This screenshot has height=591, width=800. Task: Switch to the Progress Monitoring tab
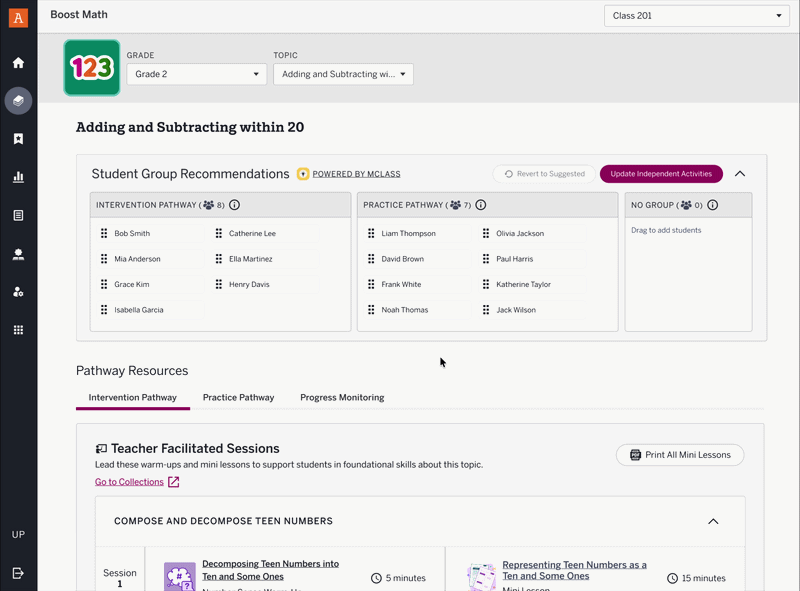[x=342, y=398]
